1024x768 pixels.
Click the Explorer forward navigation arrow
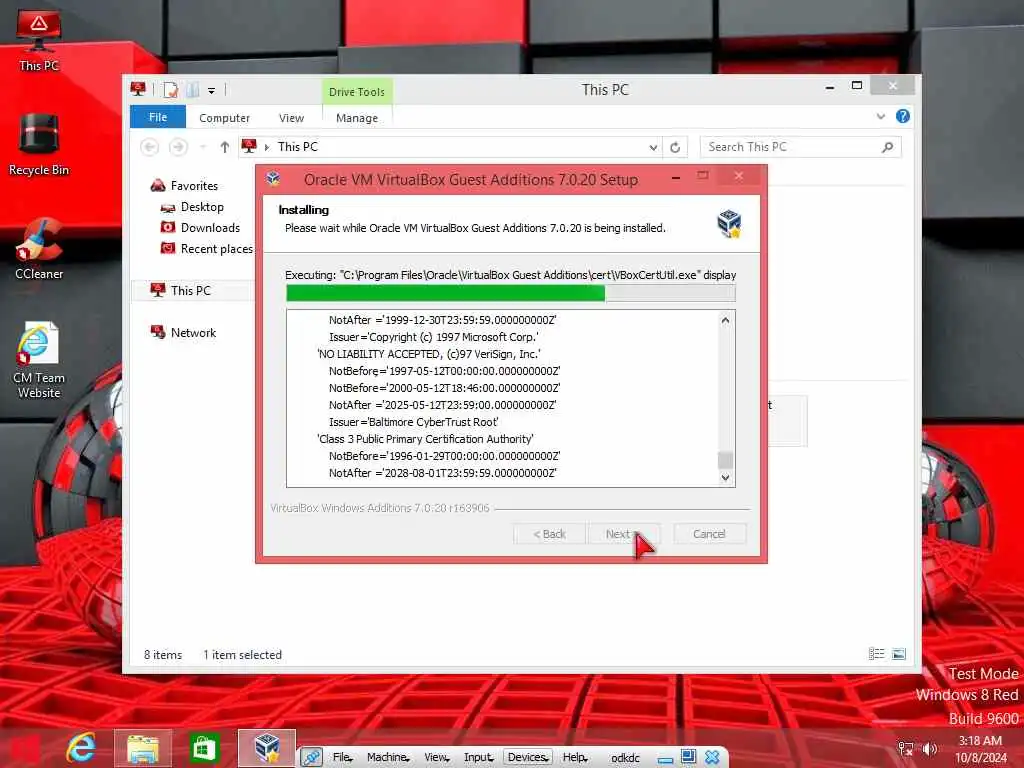[x=178, y=147]
